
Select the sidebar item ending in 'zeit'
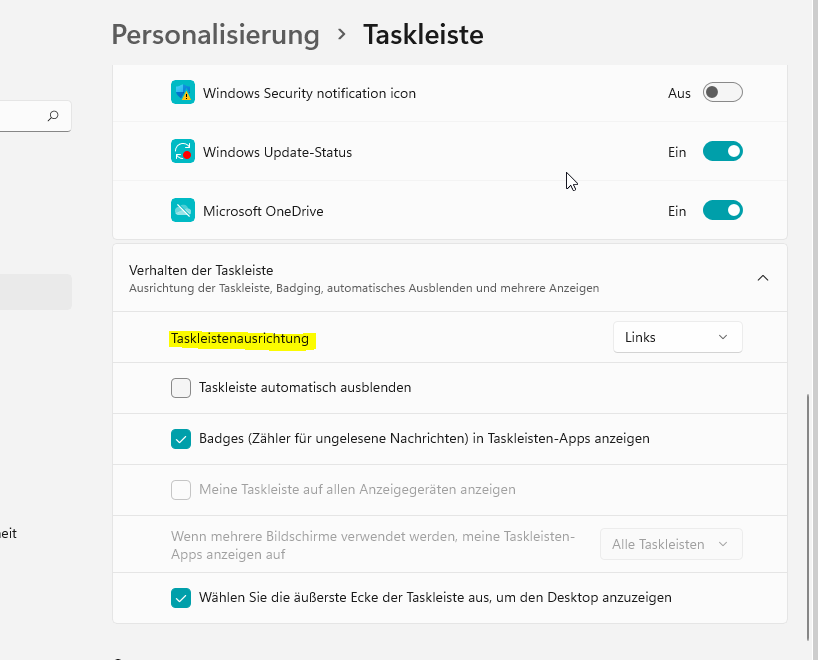[10, 534]
